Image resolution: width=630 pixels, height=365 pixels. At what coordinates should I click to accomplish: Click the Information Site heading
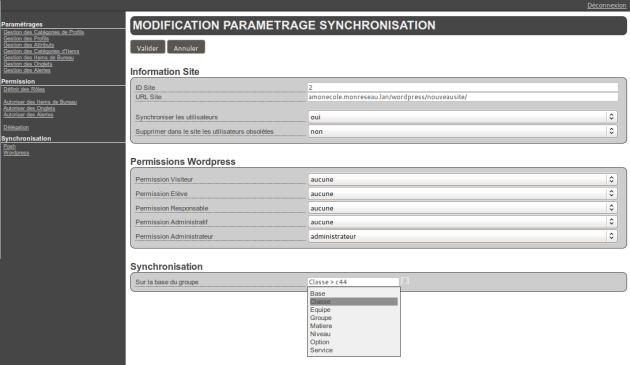165,72
